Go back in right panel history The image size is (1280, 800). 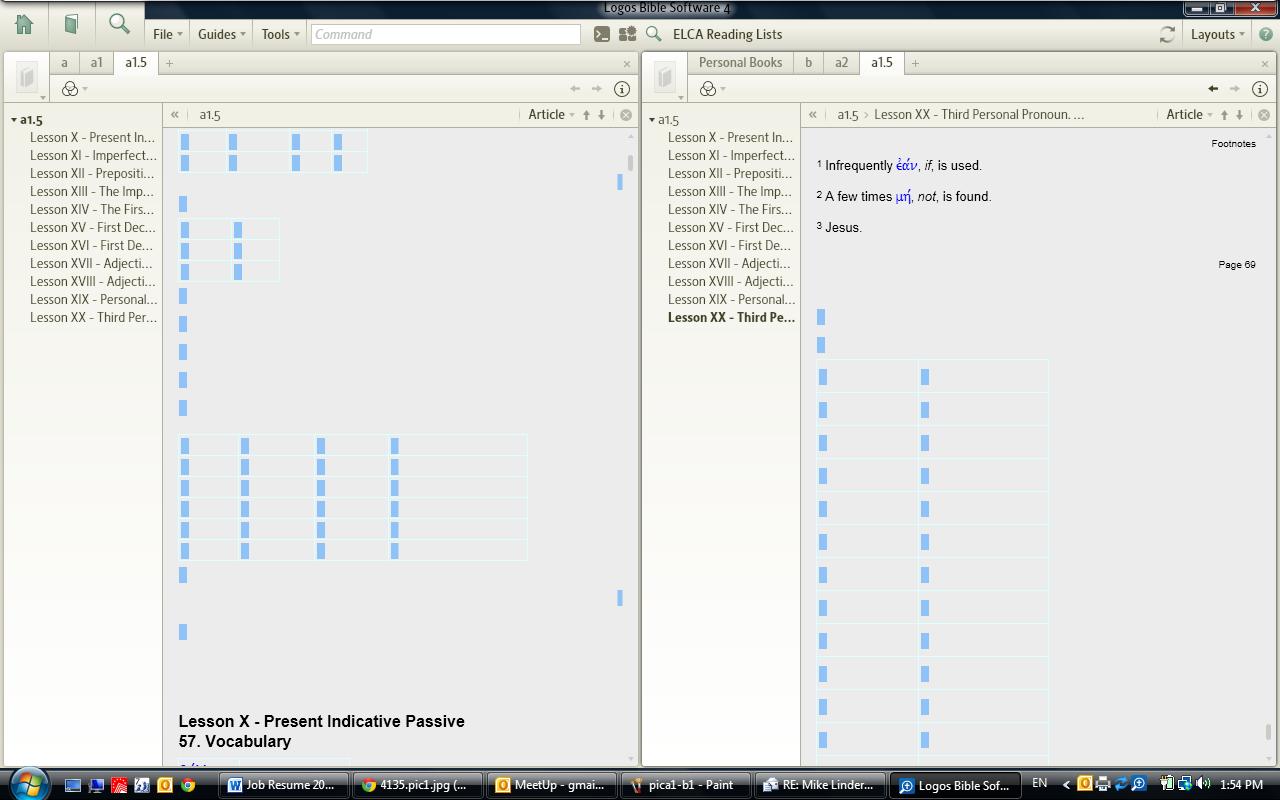pyautogui.click(x=1213, y=89)
